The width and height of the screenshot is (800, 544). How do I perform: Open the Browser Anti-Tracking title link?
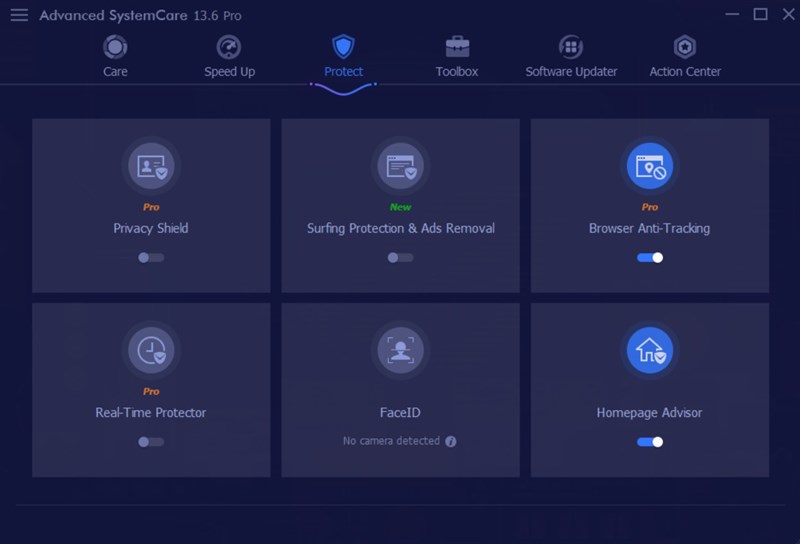point(649,229)
